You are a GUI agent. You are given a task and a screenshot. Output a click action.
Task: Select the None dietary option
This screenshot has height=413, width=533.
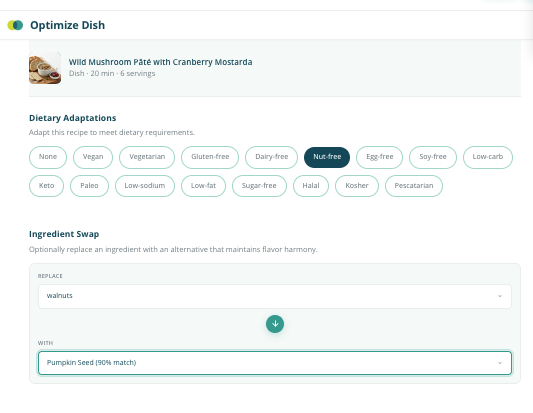pyautogui.click(x=48, y=157)
